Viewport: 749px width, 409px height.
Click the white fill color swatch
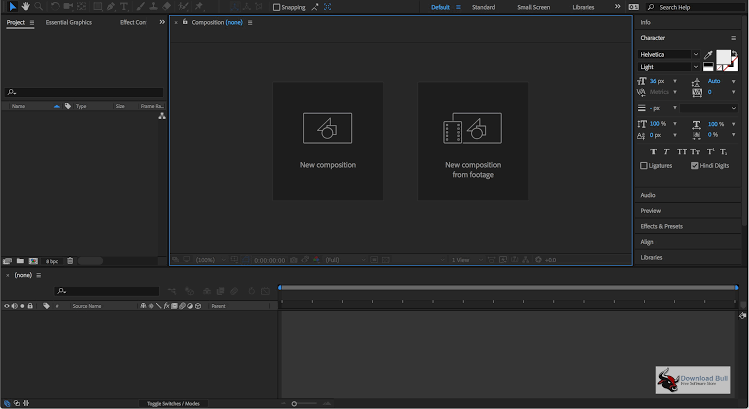tap(723, 57)
